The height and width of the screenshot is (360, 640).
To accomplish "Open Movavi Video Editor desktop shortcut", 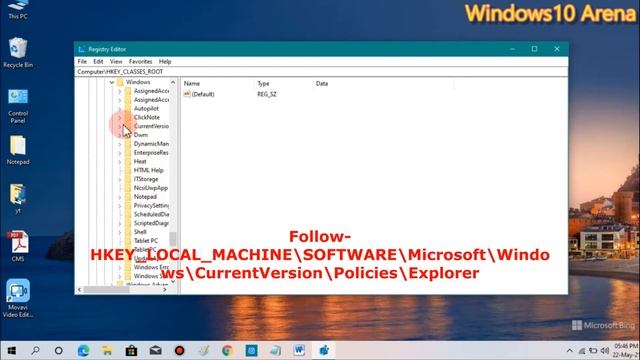I will (18, 298).
